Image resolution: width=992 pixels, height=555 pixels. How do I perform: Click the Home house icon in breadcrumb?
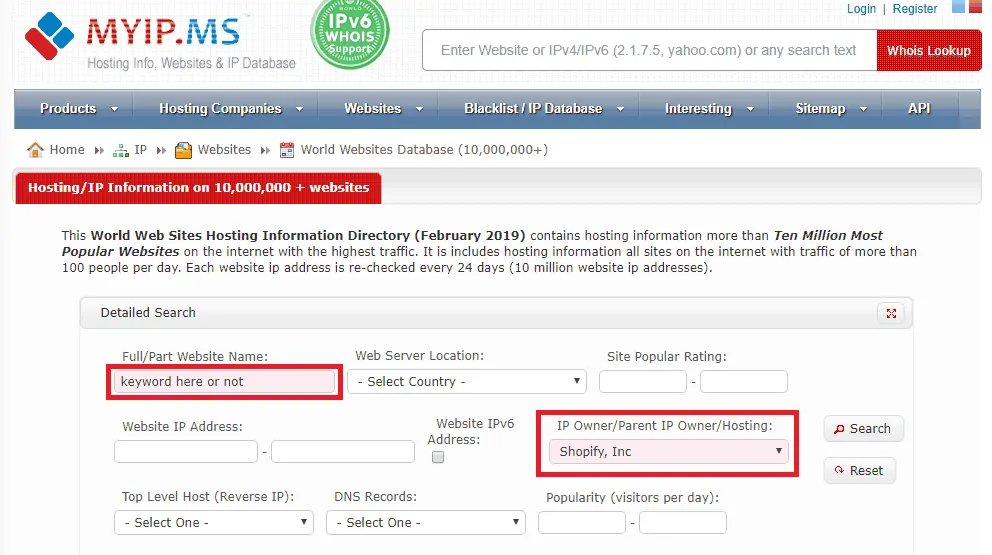[36, 150]
